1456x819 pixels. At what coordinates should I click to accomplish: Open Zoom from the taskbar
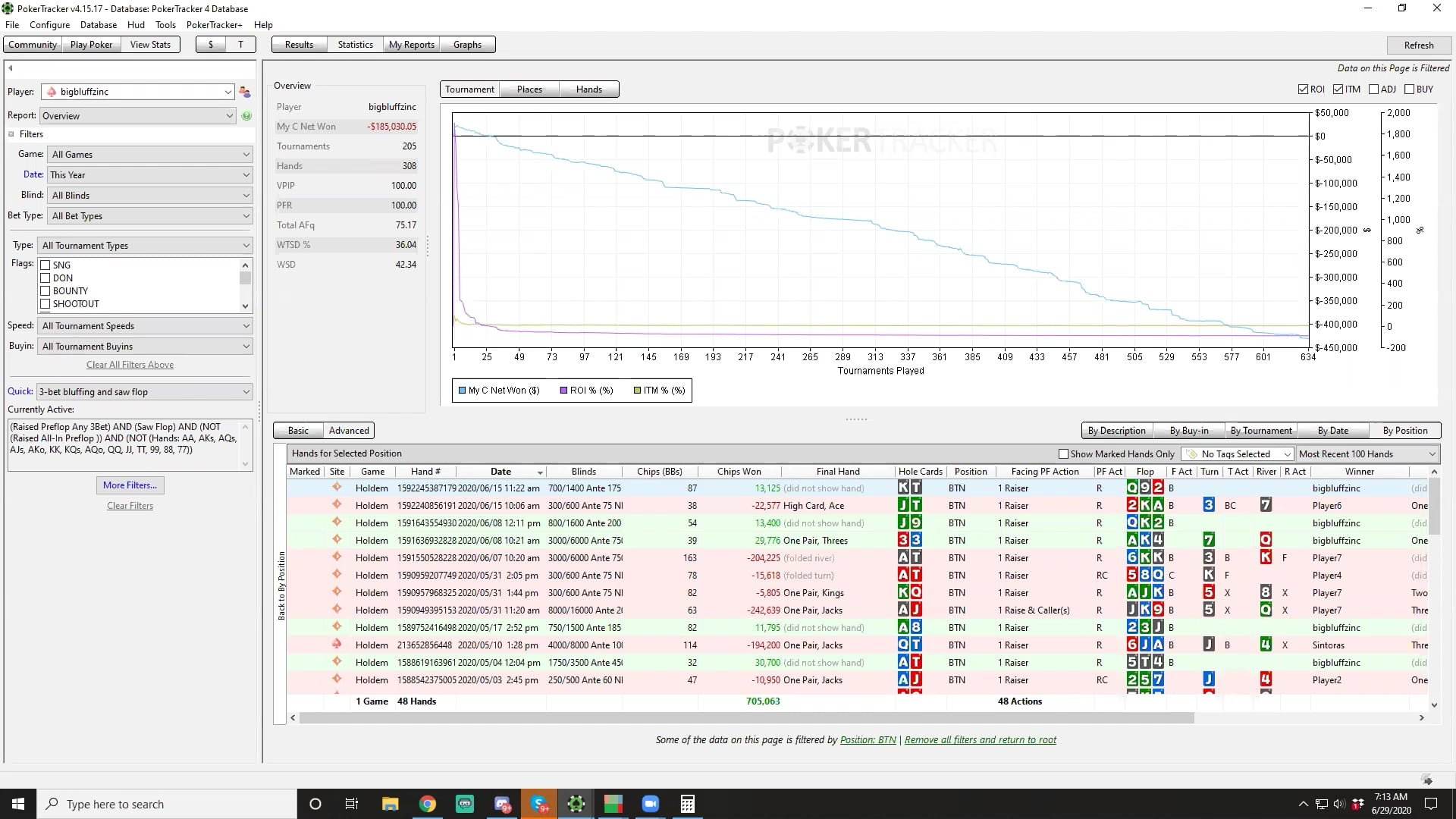click(x=650, y=804)
